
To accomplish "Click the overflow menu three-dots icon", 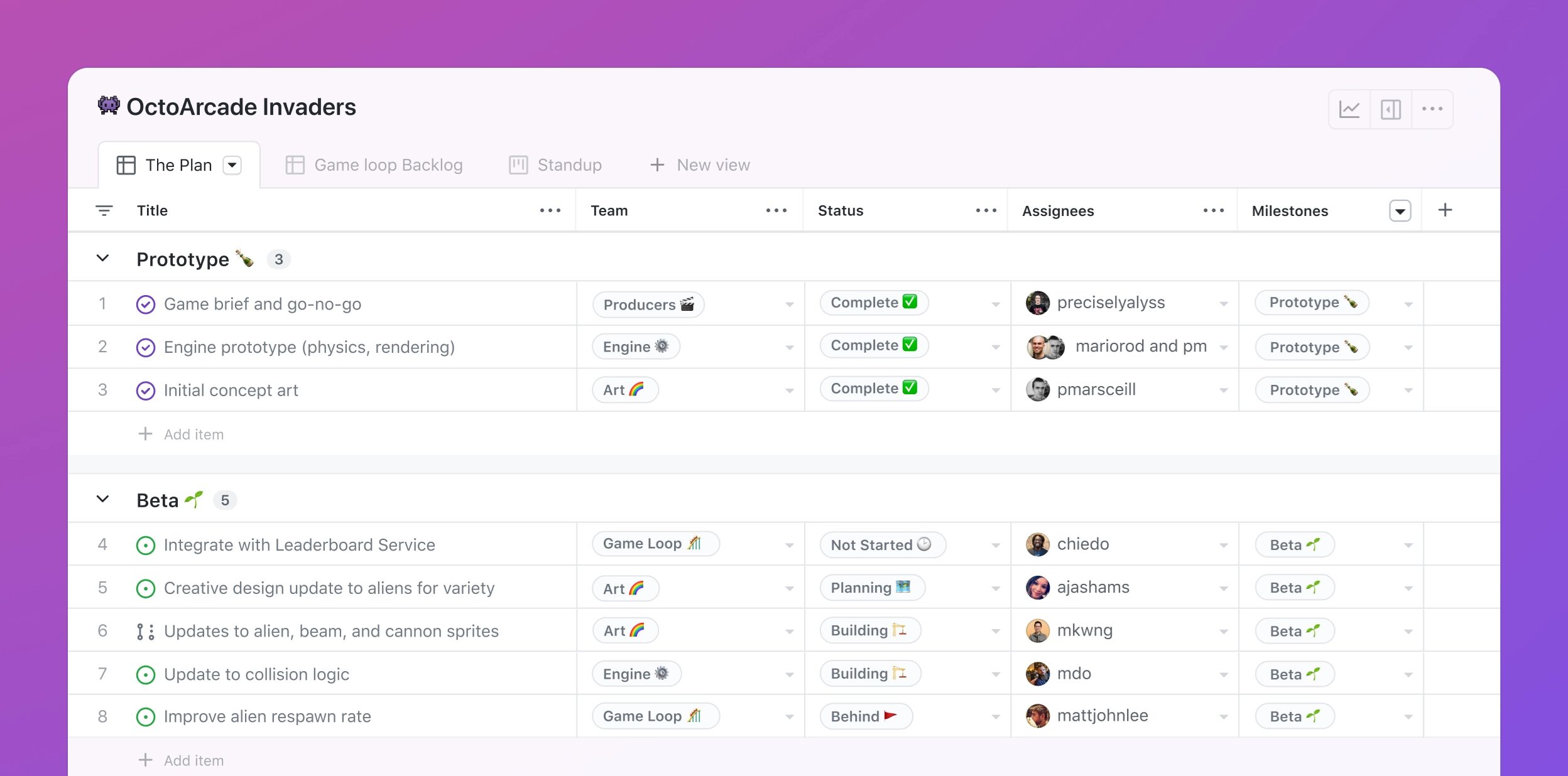I will click(1432, 108).
